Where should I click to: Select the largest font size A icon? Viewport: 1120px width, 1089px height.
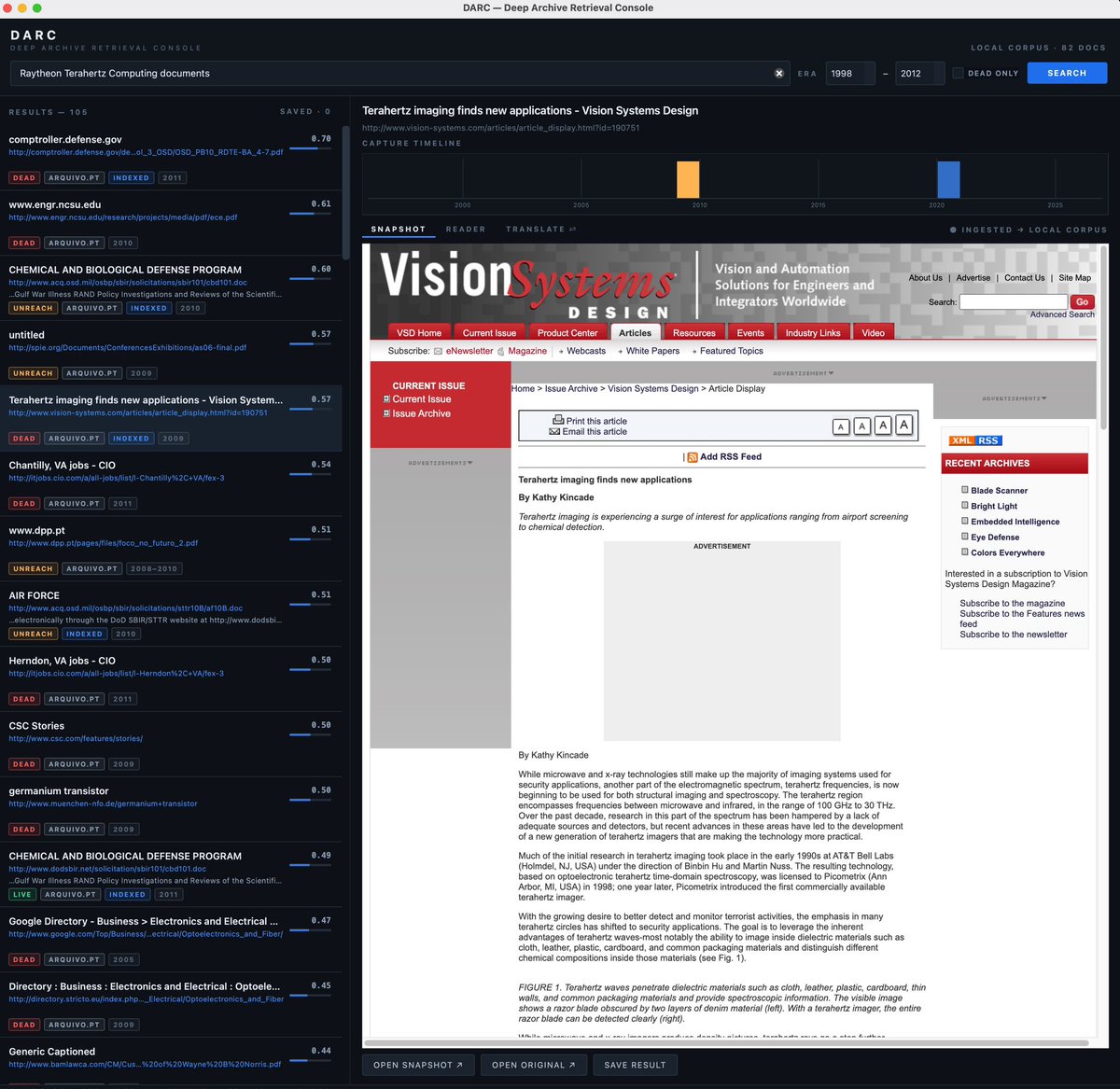click(903, 425)
